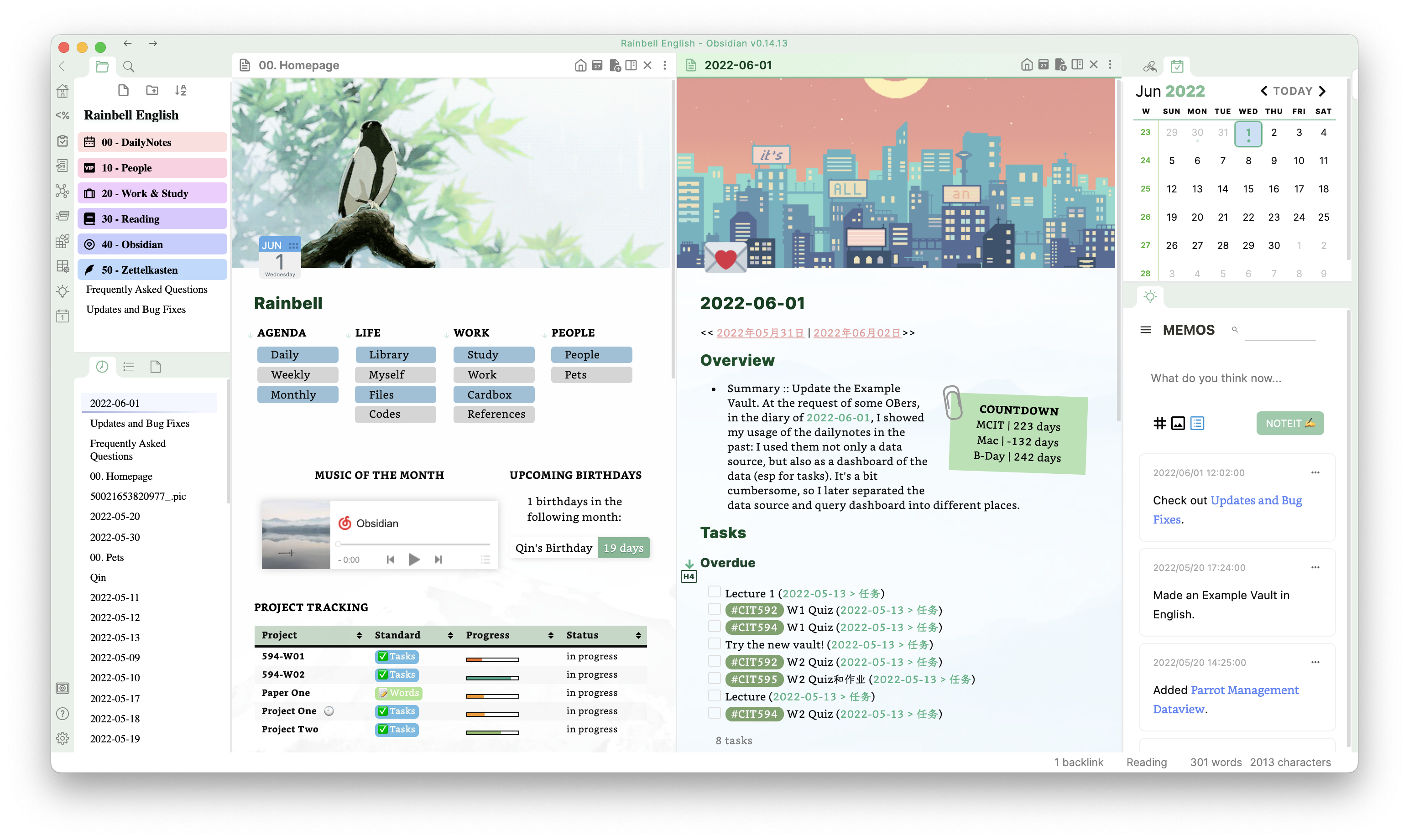The width and height of the screenshot is (1409, 840).
Task: Open more options on 2022/06/01 memo
Action: click(1315, 472)
